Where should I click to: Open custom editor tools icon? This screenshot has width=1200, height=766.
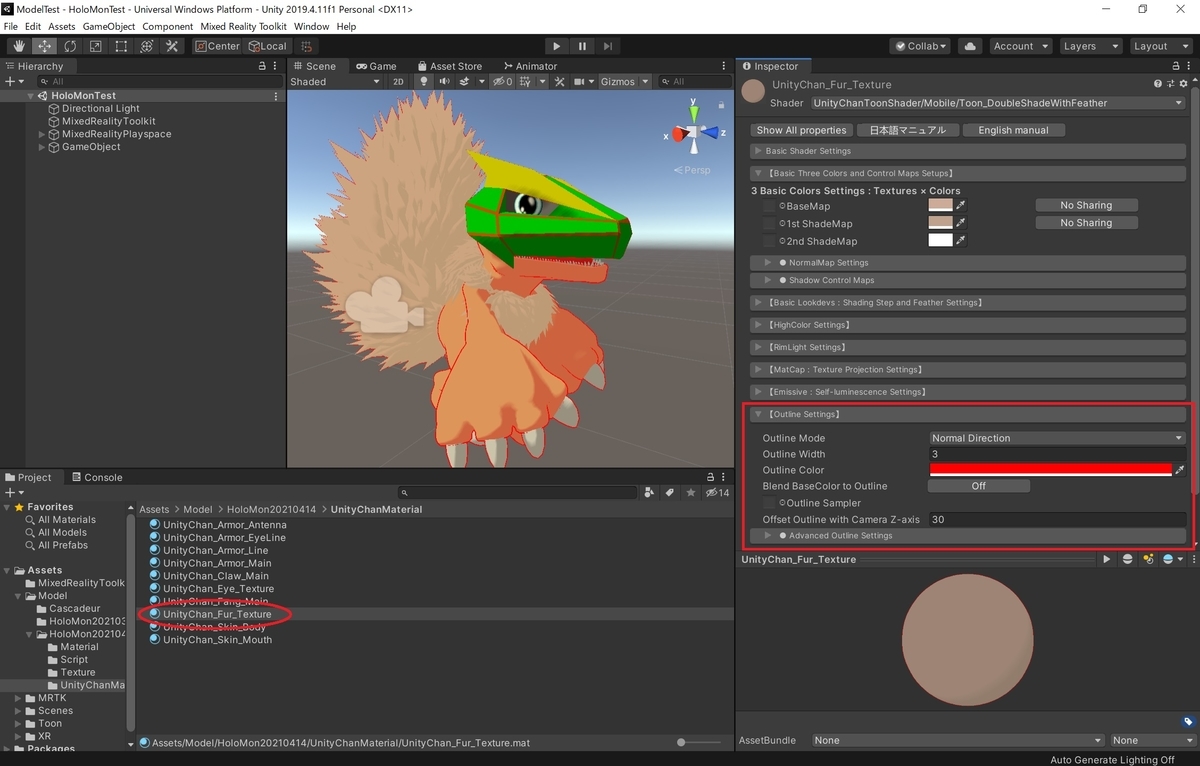tap(172, 46)
